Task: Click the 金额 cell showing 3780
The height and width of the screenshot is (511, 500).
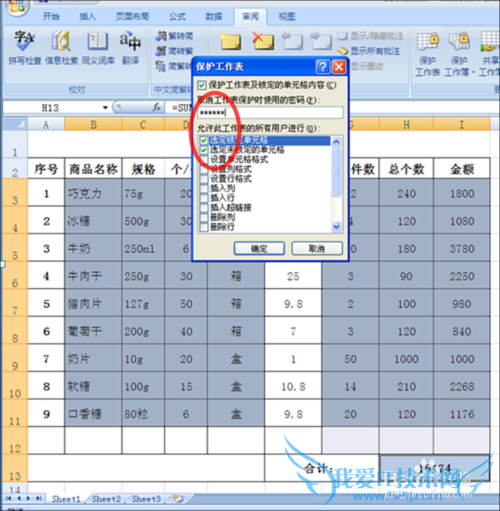Action: (462, 248)
